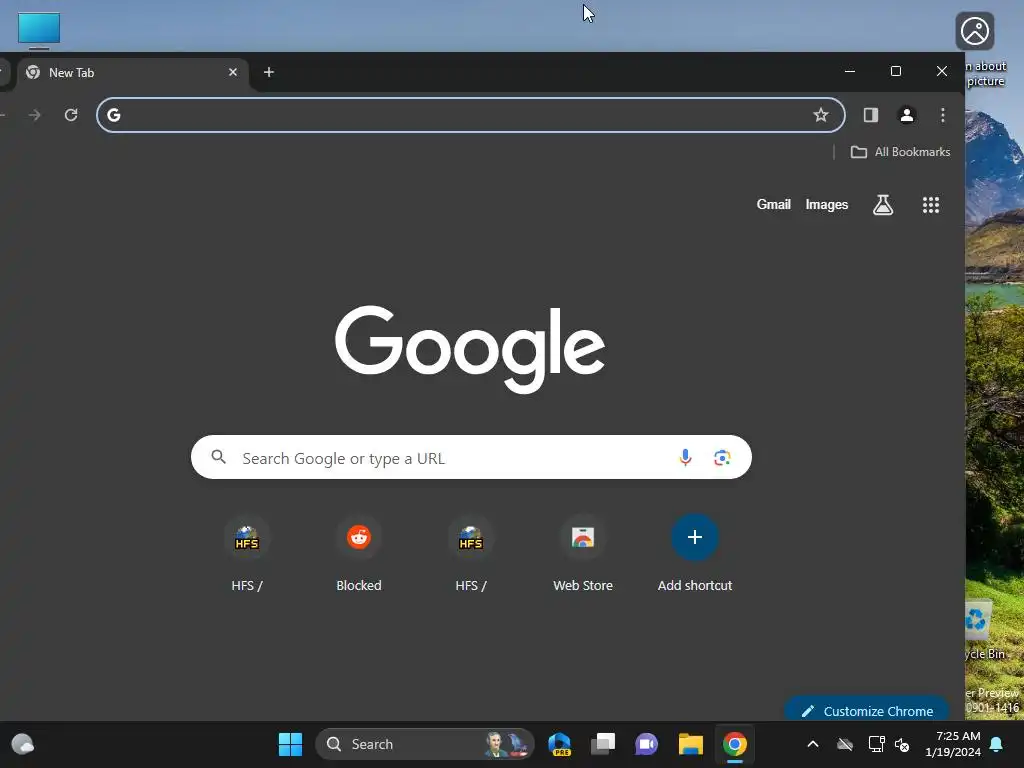Image resolution: width=1024 pixels, height=768 pixels.
Task: Open the OneDrive cloud tray icon
Action: (x=844, y=744)
